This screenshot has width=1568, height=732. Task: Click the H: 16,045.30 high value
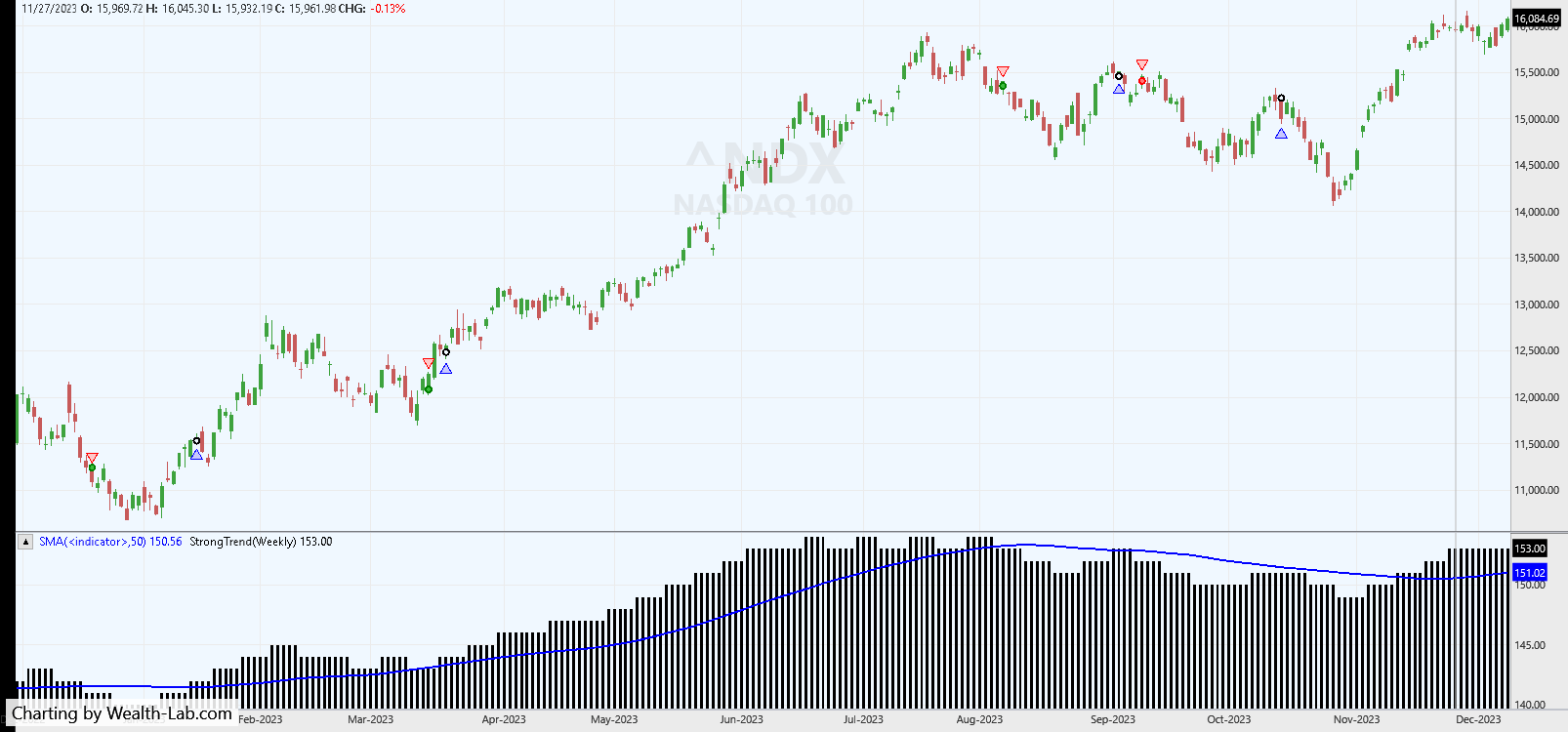click(178, 9)
